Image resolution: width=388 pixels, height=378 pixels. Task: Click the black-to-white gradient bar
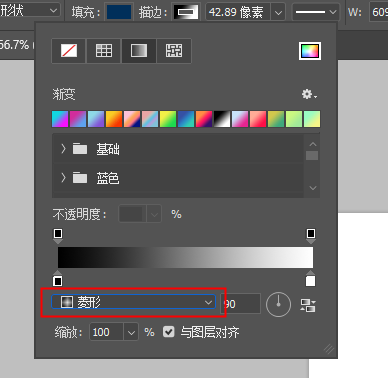[x=185, y=257]
